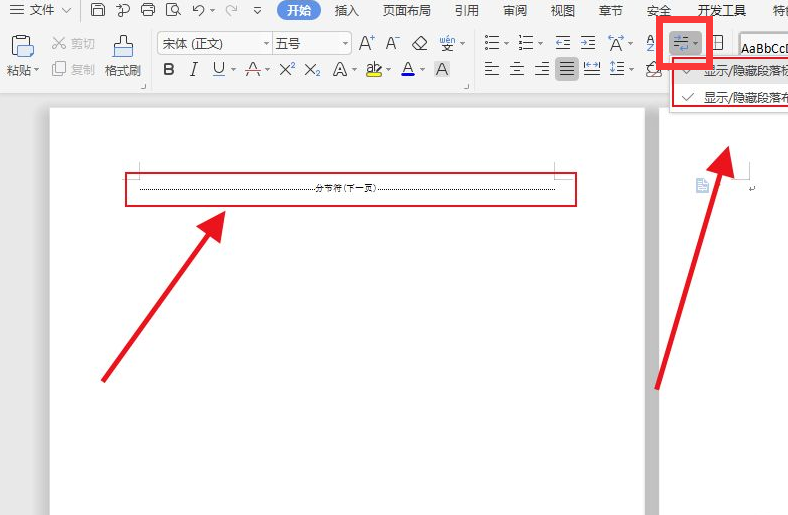Open the 五号 font size dropdown
Image resolution: width=788 pixels, height=515 pixels.
point(345,44)
